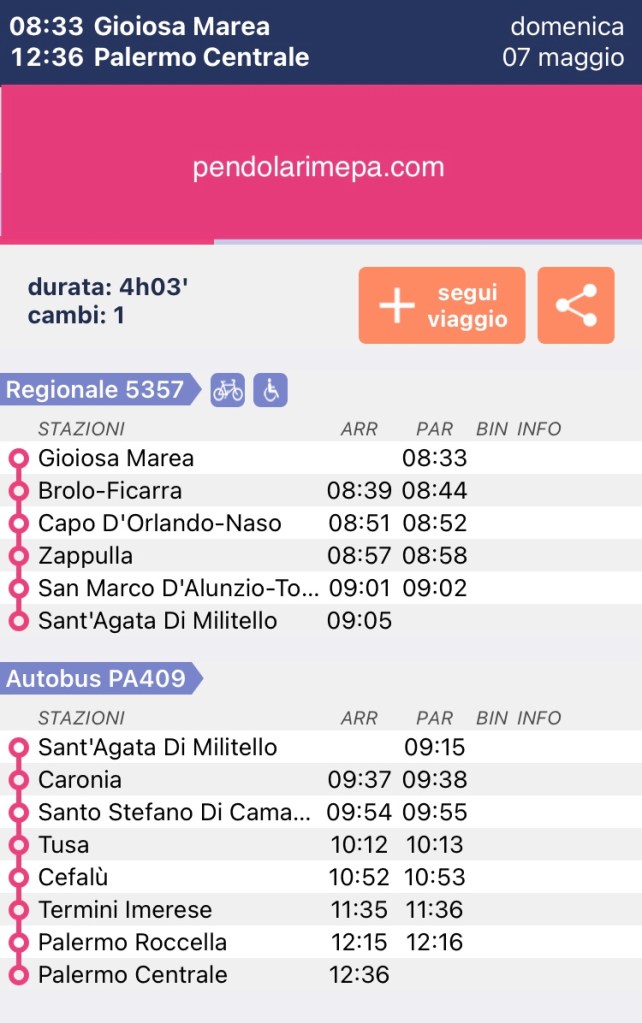Tap the wheelchair accessibility icon
This screenshot has height=1023, width=642.
[270, 390]
